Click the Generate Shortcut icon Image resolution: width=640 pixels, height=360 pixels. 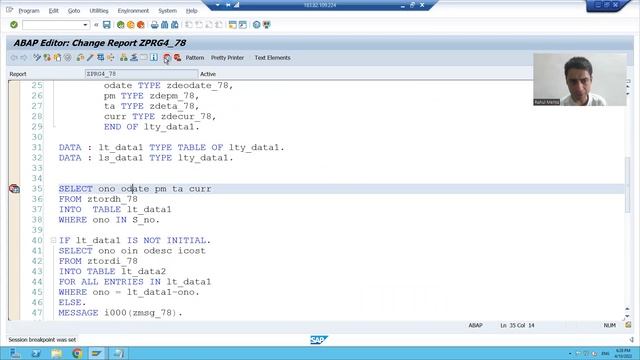tap(243, 25)
